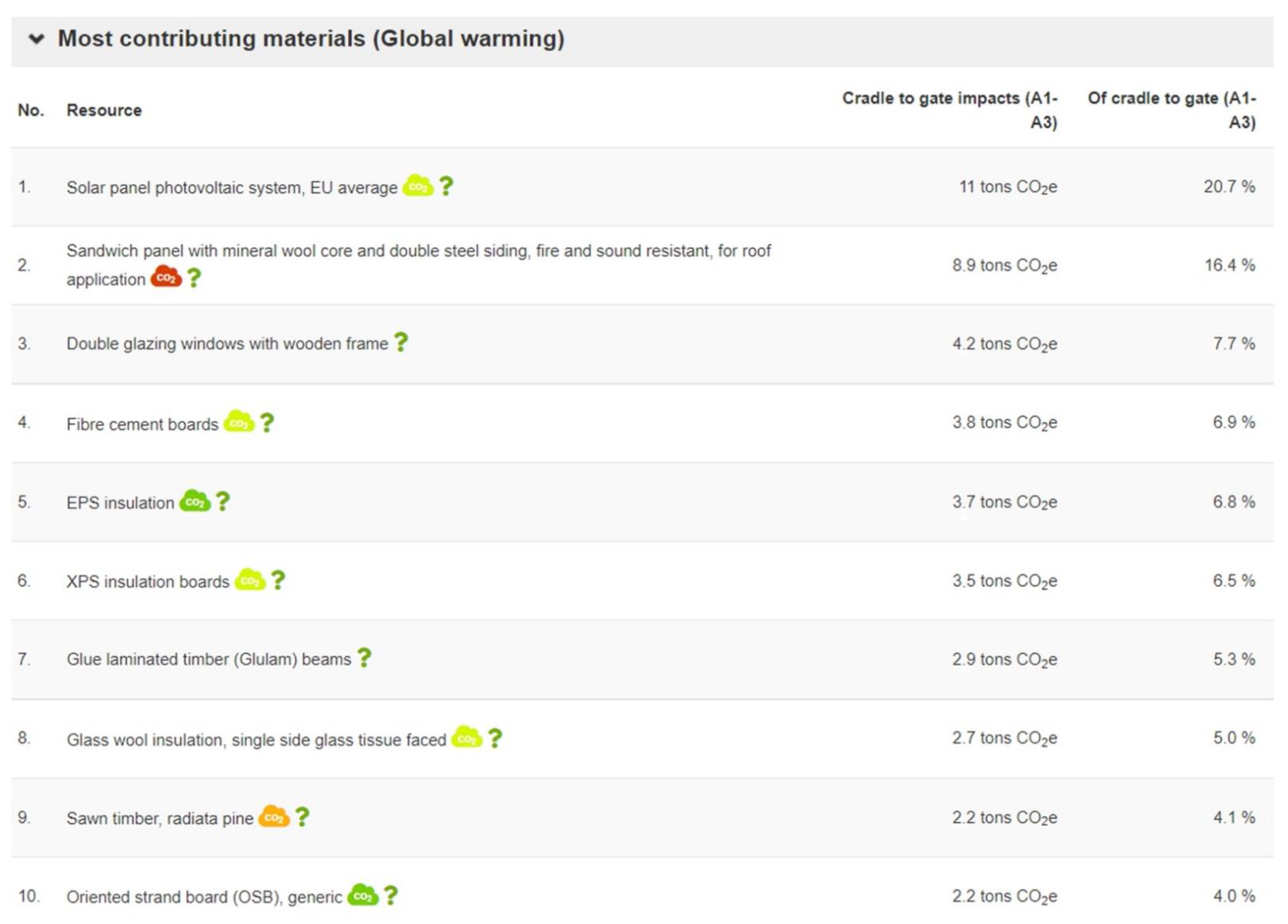This screenshot has width=1288, height=924.
Task: Open the question mark help for XPS insulation boards
Action: (x=278, y=580)
